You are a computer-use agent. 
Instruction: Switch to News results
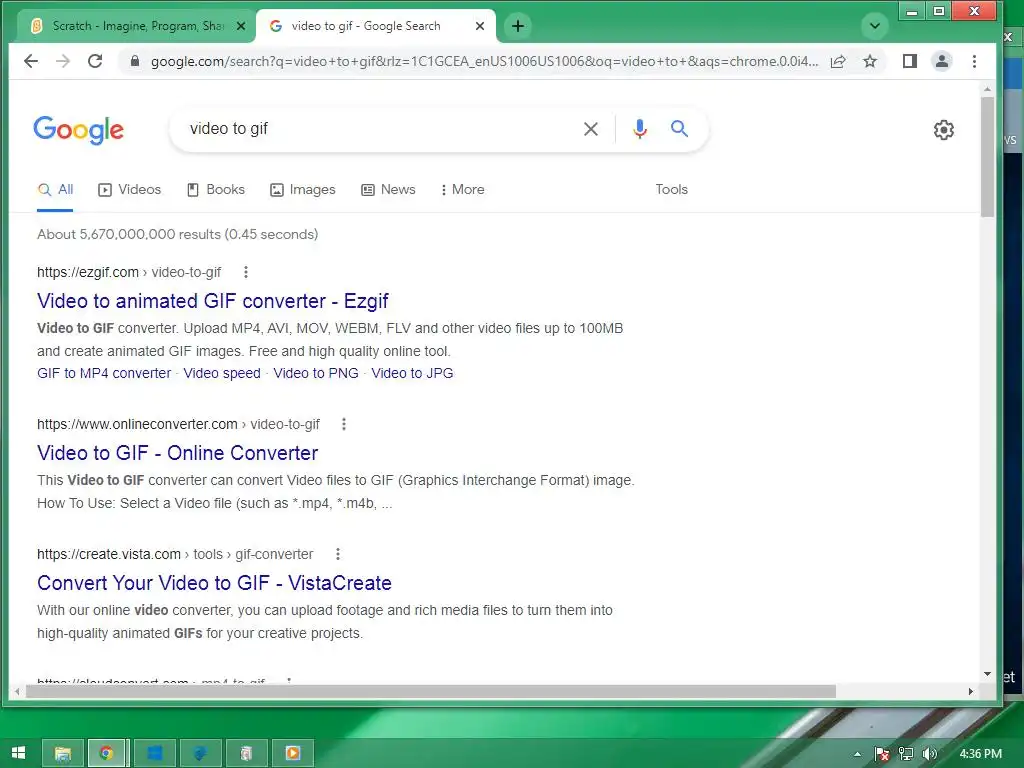pyautogui.click(x=388, y=189)
